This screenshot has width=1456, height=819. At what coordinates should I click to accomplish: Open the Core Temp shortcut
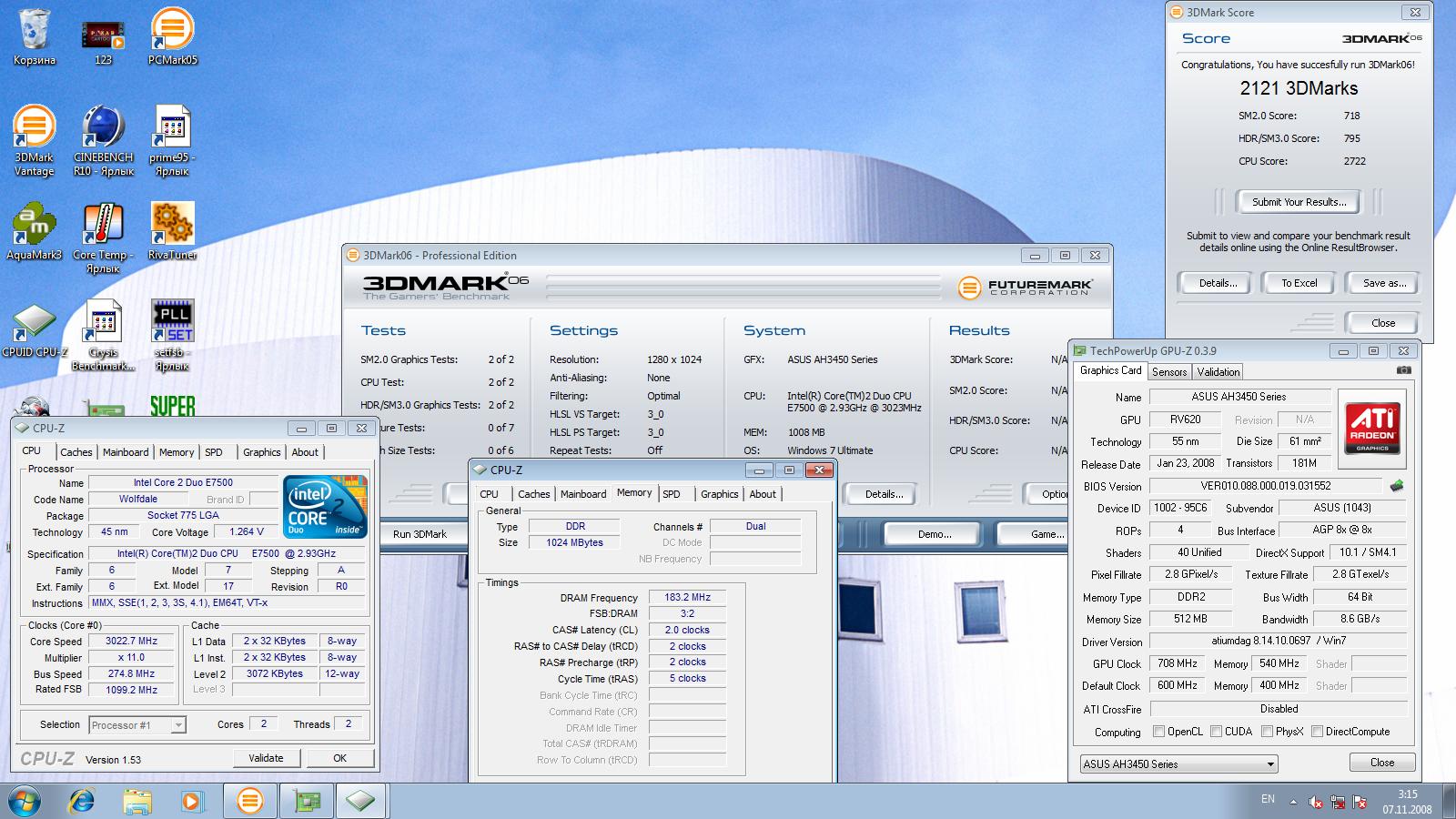click(103, 238)
